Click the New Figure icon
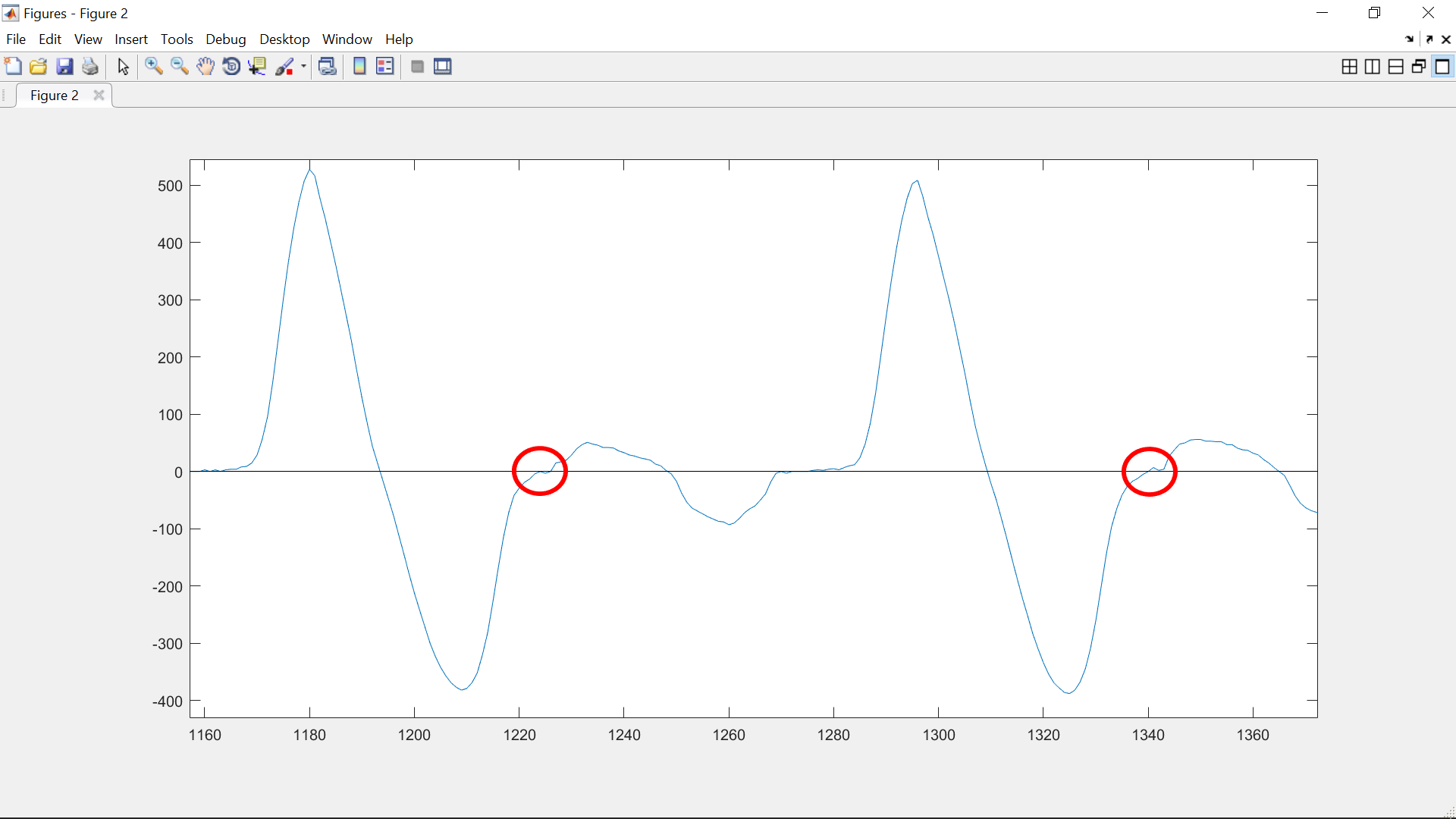 pyautogui.click(x=13, y=67)
